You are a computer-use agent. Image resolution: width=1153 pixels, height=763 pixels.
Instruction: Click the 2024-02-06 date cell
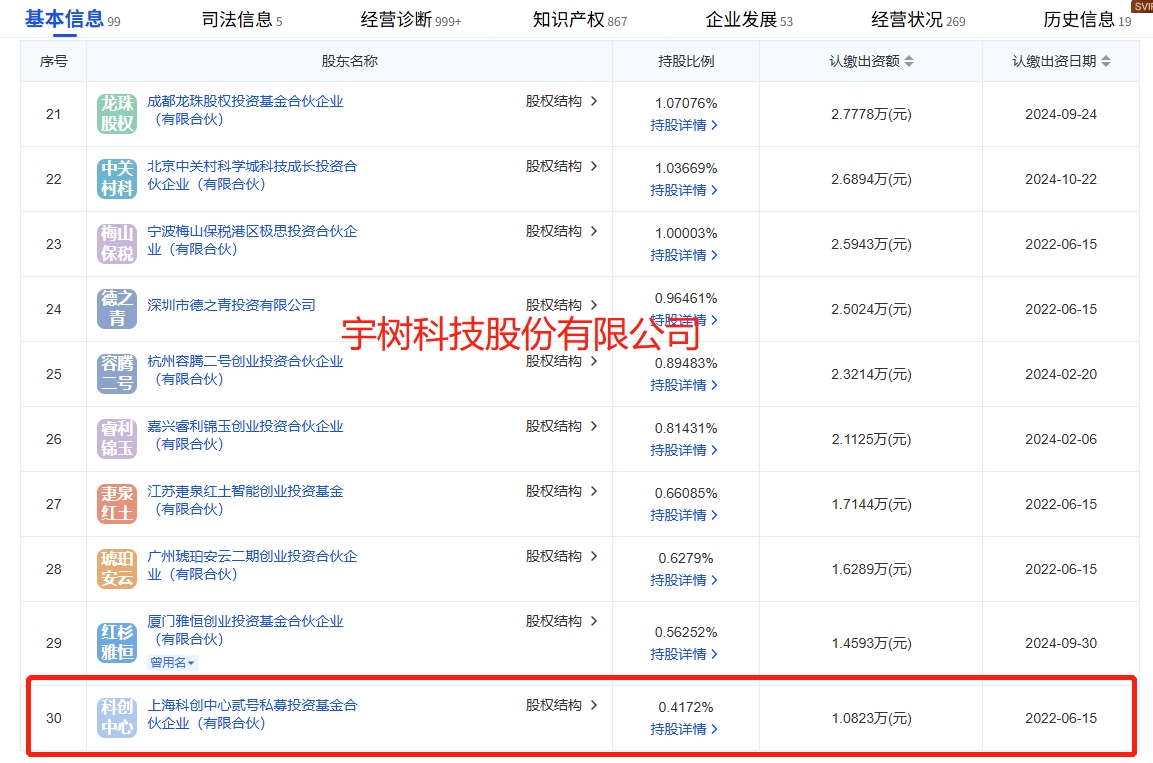(x=1060, y=440)
